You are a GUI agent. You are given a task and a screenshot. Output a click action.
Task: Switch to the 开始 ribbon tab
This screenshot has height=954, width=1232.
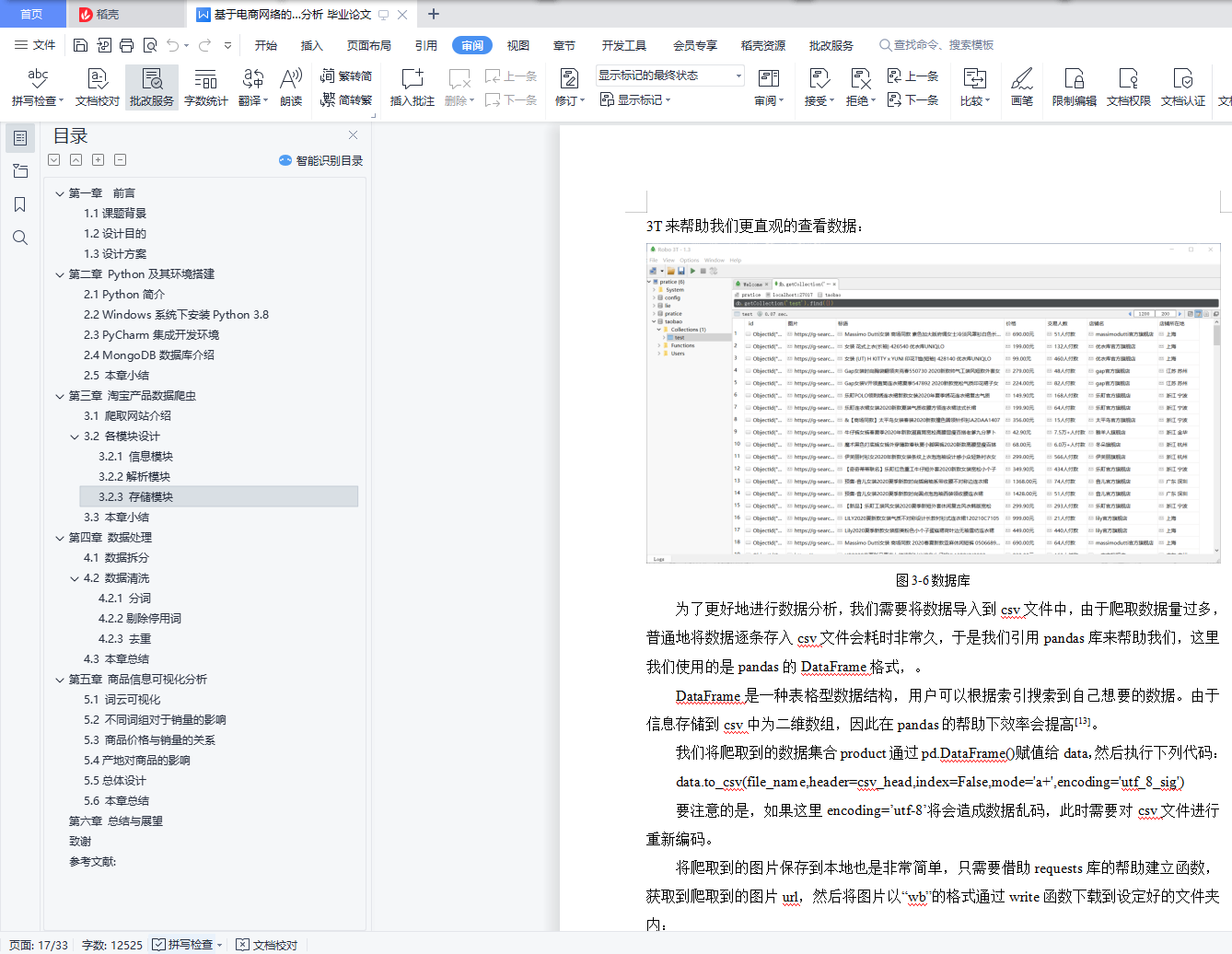tap(266, 45)
